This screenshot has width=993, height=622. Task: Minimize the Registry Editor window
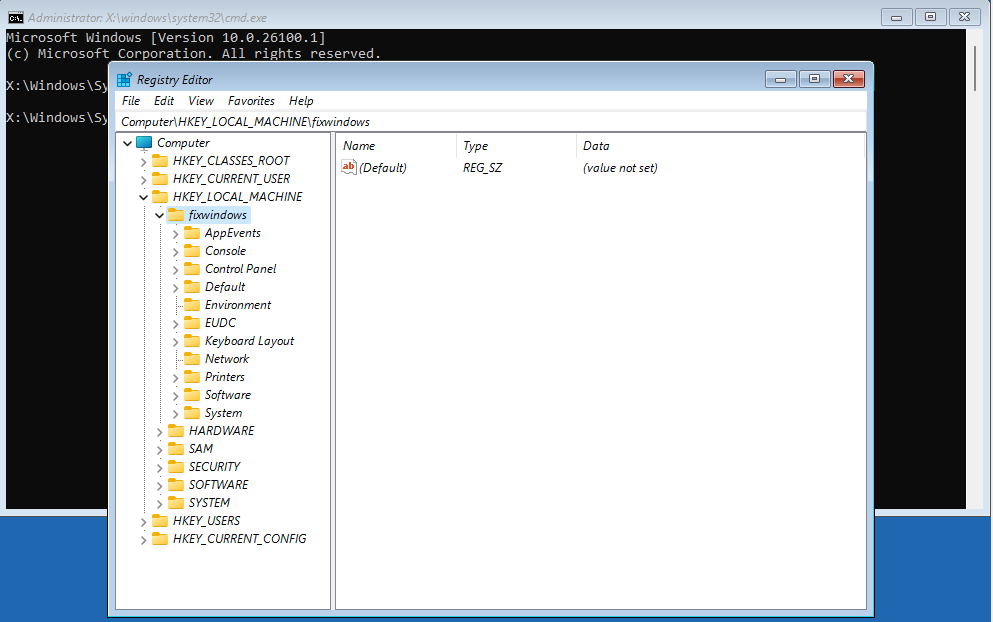point(781,79)
